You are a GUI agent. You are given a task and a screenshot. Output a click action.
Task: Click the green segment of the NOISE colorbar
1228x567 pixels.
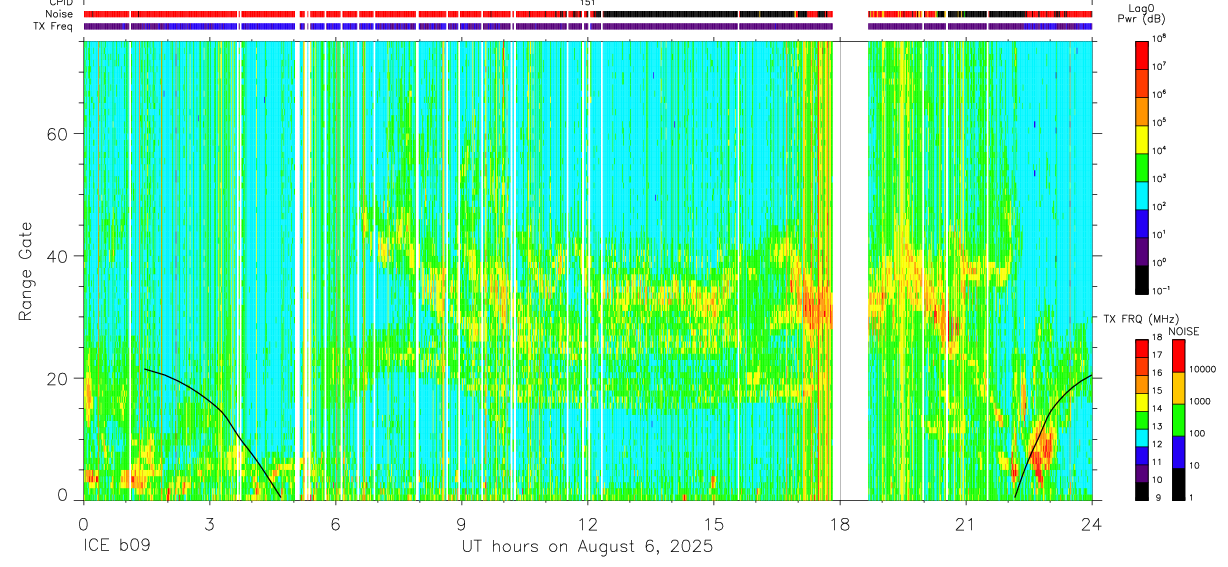click(1179, 419)
